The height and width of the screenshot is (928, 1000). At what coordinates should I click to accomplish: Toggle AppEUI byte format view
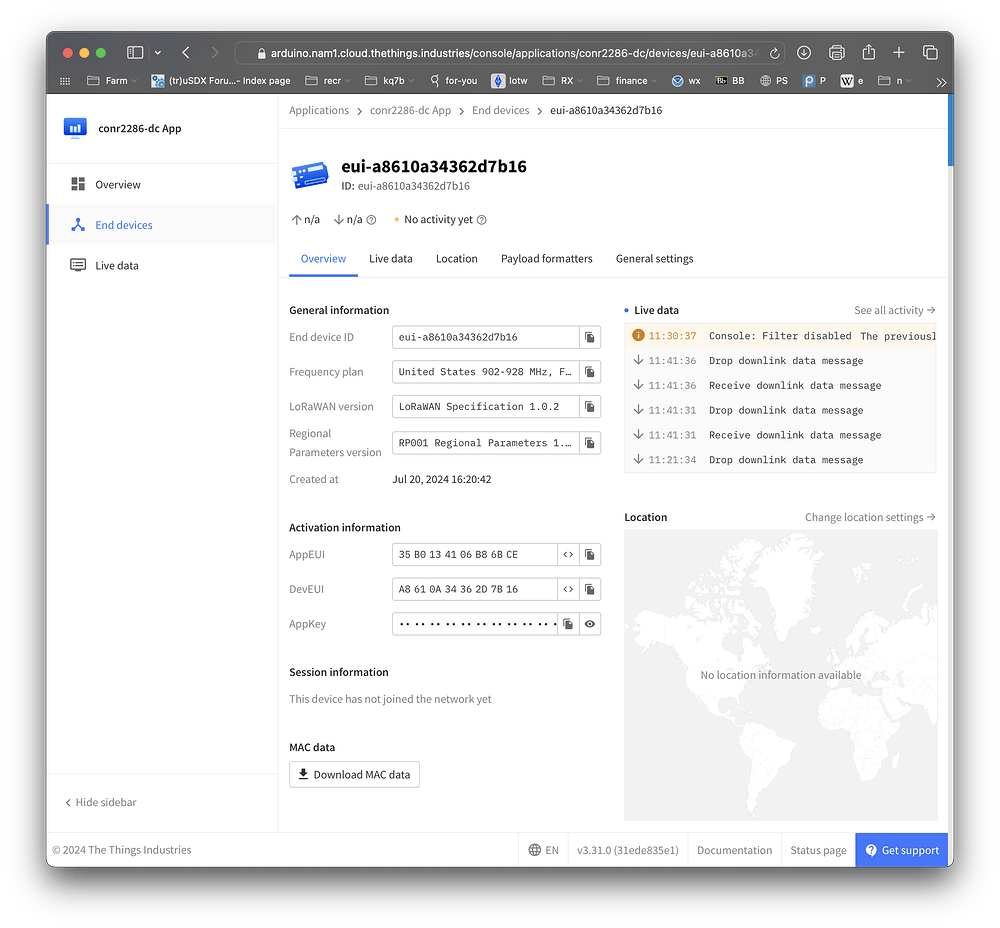[x=568, y=554]
